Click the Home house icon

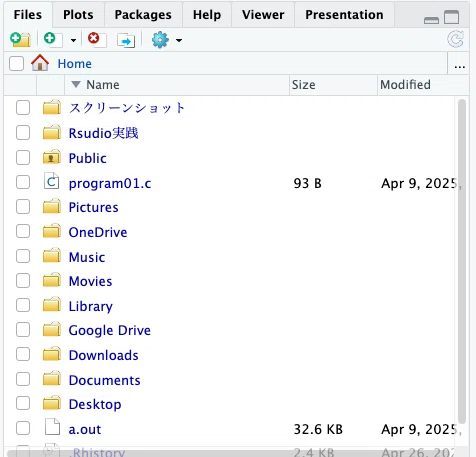[40, 63]
